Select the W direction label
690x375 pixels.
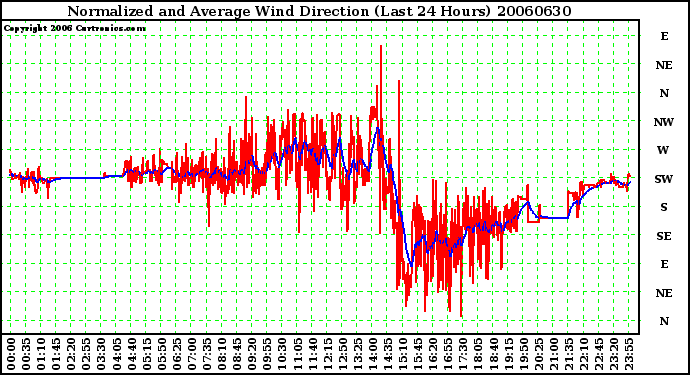[664, 150]
